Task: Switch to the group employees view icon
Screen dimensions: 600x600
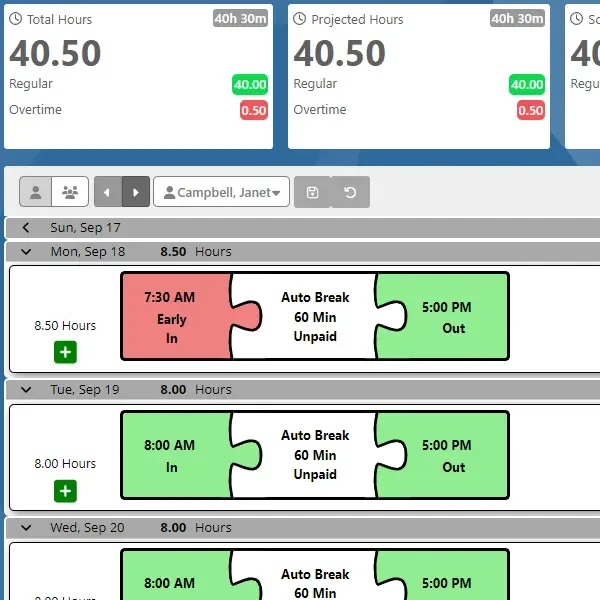Action: pyautogui.click(x=70, y=192)
